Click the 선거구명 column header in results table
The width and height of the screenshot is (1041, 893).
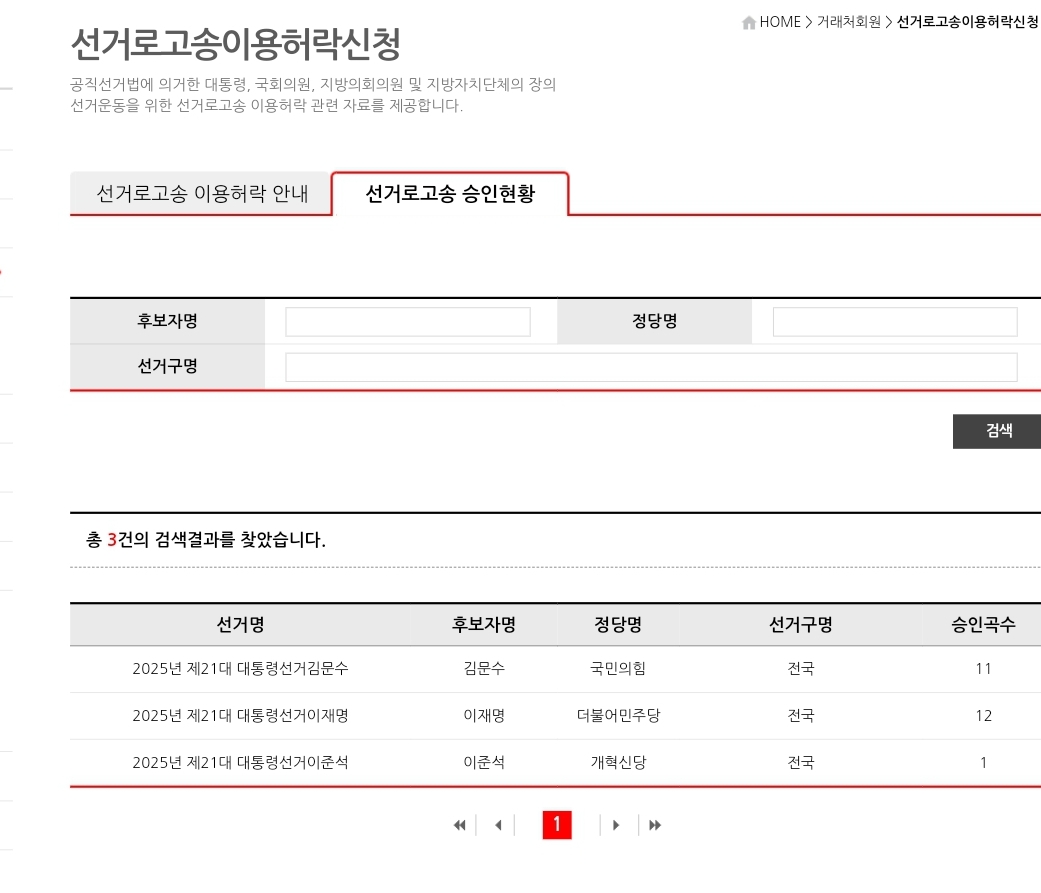(x=801, y=625)
